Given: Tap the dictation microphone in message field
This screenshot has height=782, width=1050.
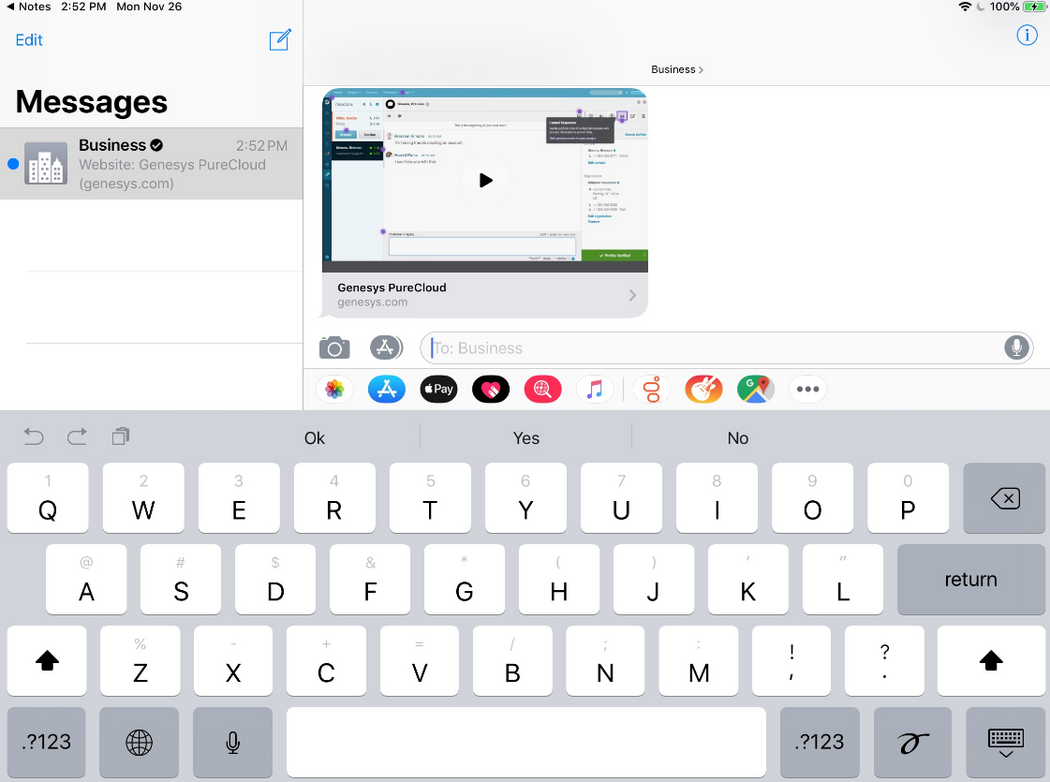Looking at the screenshot, I should pyautogui.click(x=1016, y=347).
